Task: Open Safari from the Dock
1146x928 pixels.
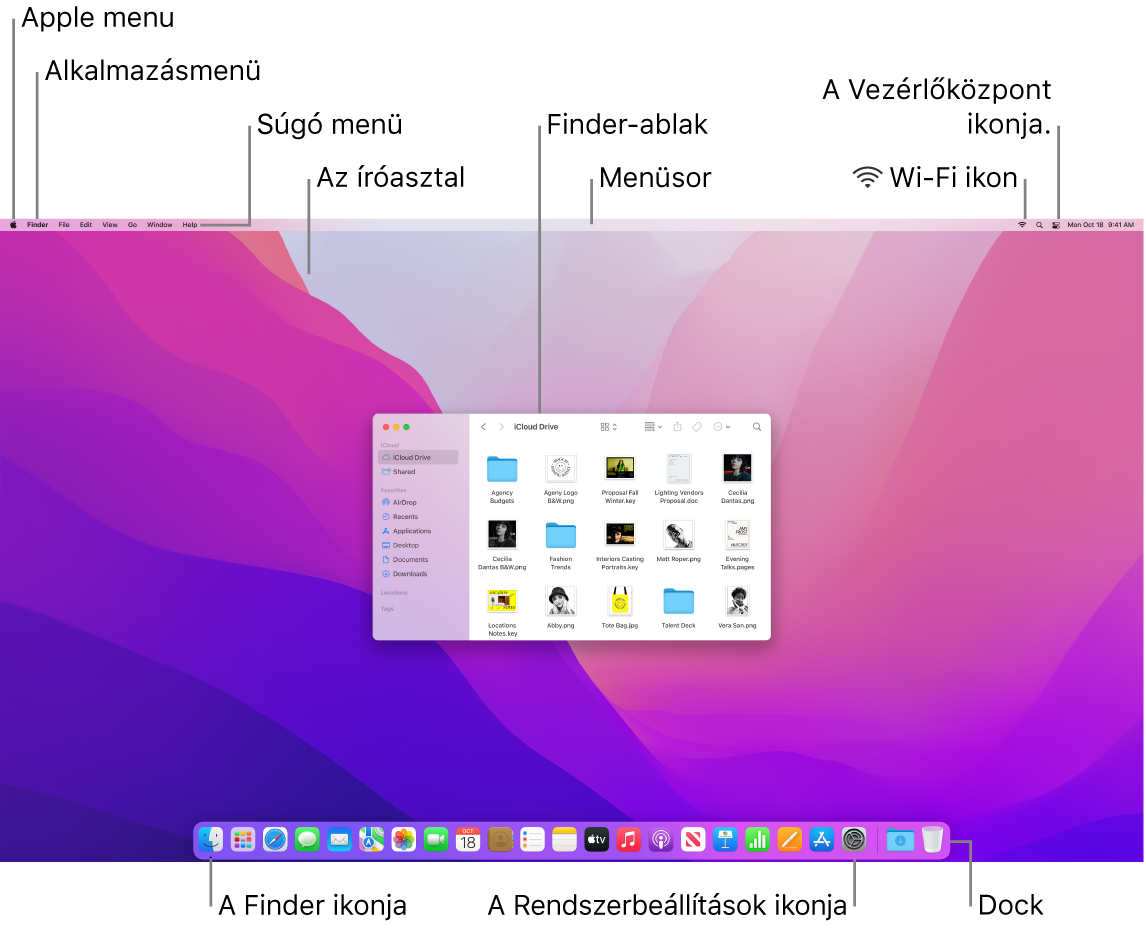Action: 273,840
